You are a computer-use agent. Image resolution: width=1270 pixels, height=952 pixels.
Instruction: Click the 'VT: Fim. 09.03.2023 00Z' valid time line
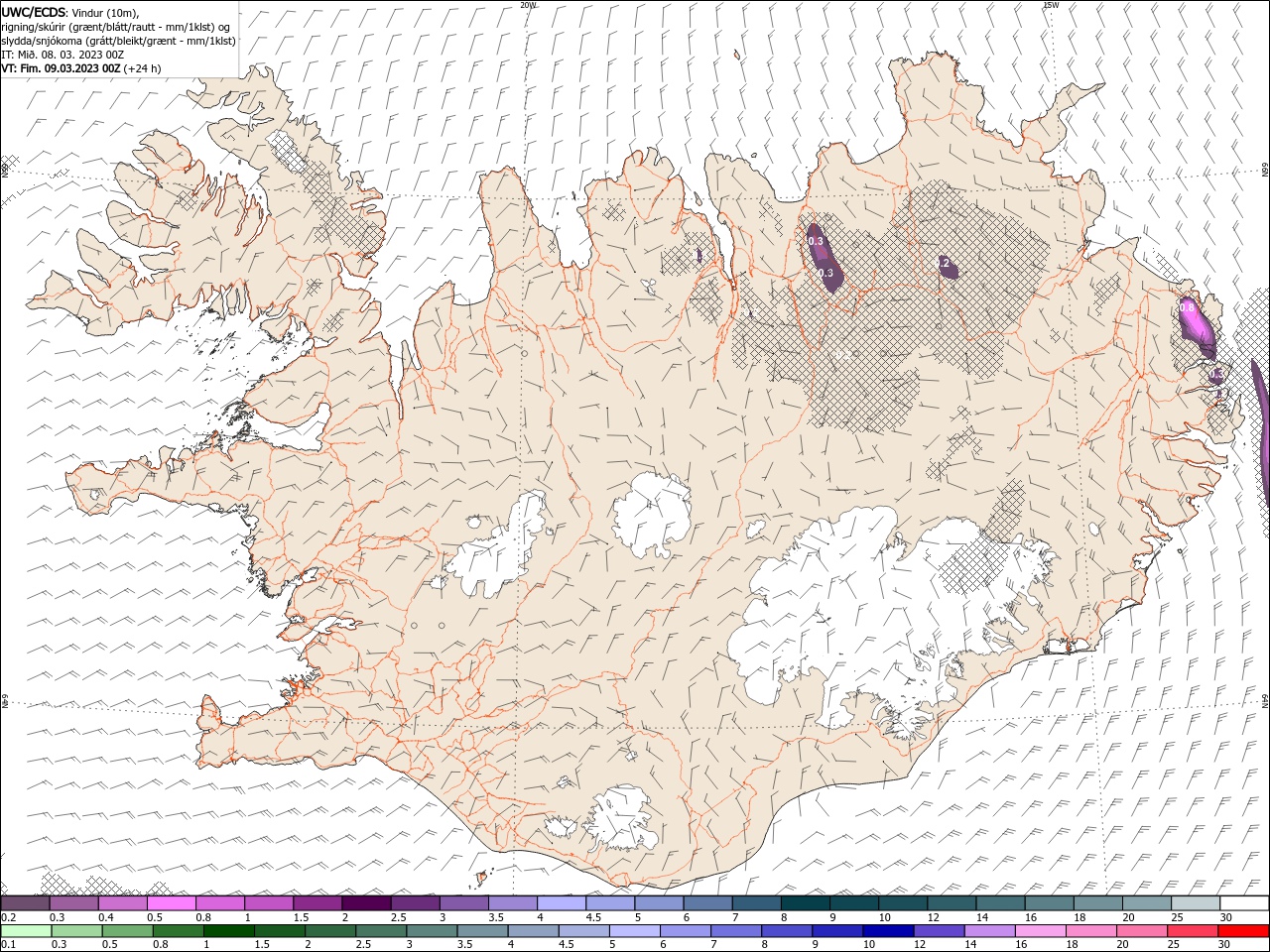pyautogui.click(x=81, y=68)
